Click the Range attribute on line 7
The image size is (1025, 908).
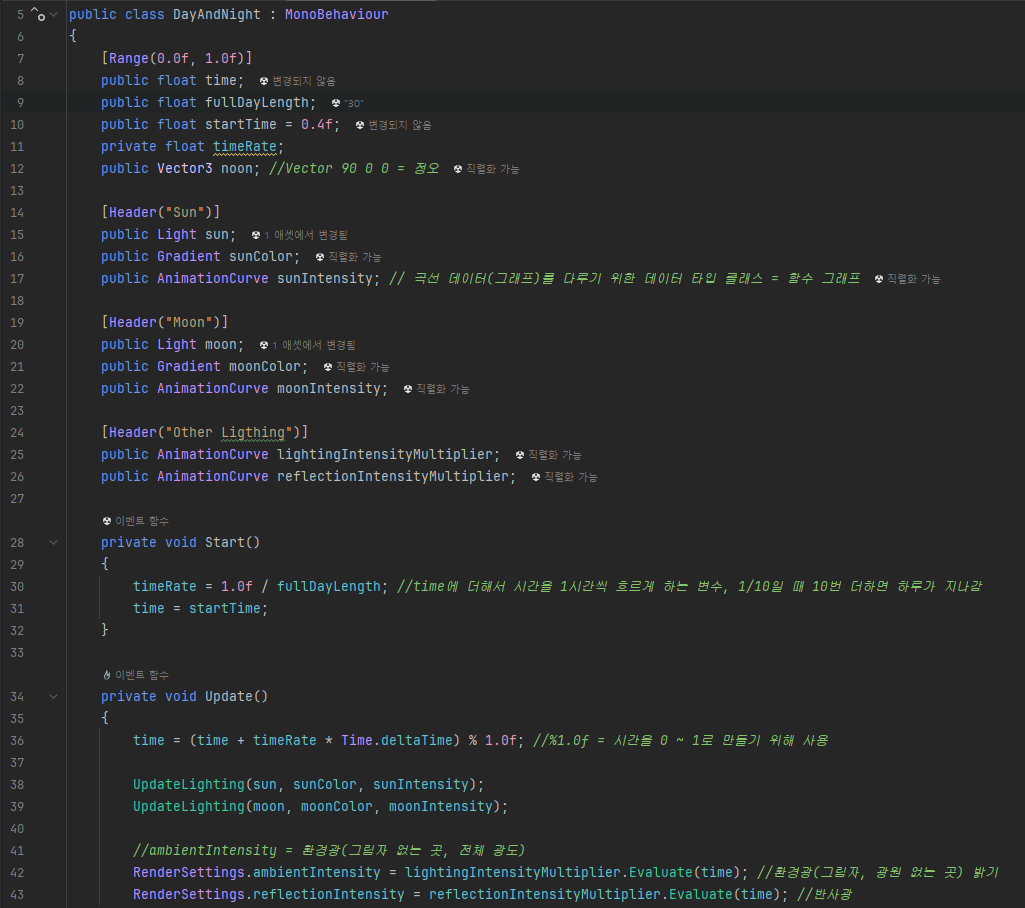point(129,59)
